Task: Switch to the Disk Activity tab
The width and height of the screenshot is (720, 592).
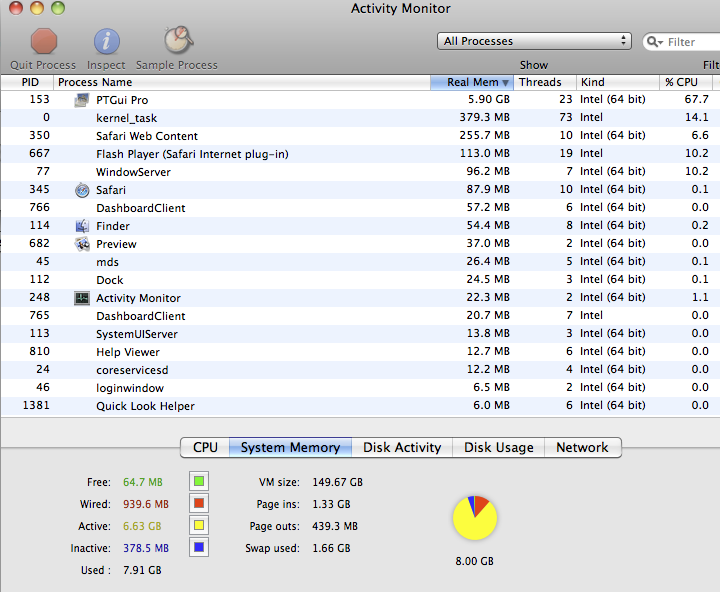Action: [x=402, y=447]
